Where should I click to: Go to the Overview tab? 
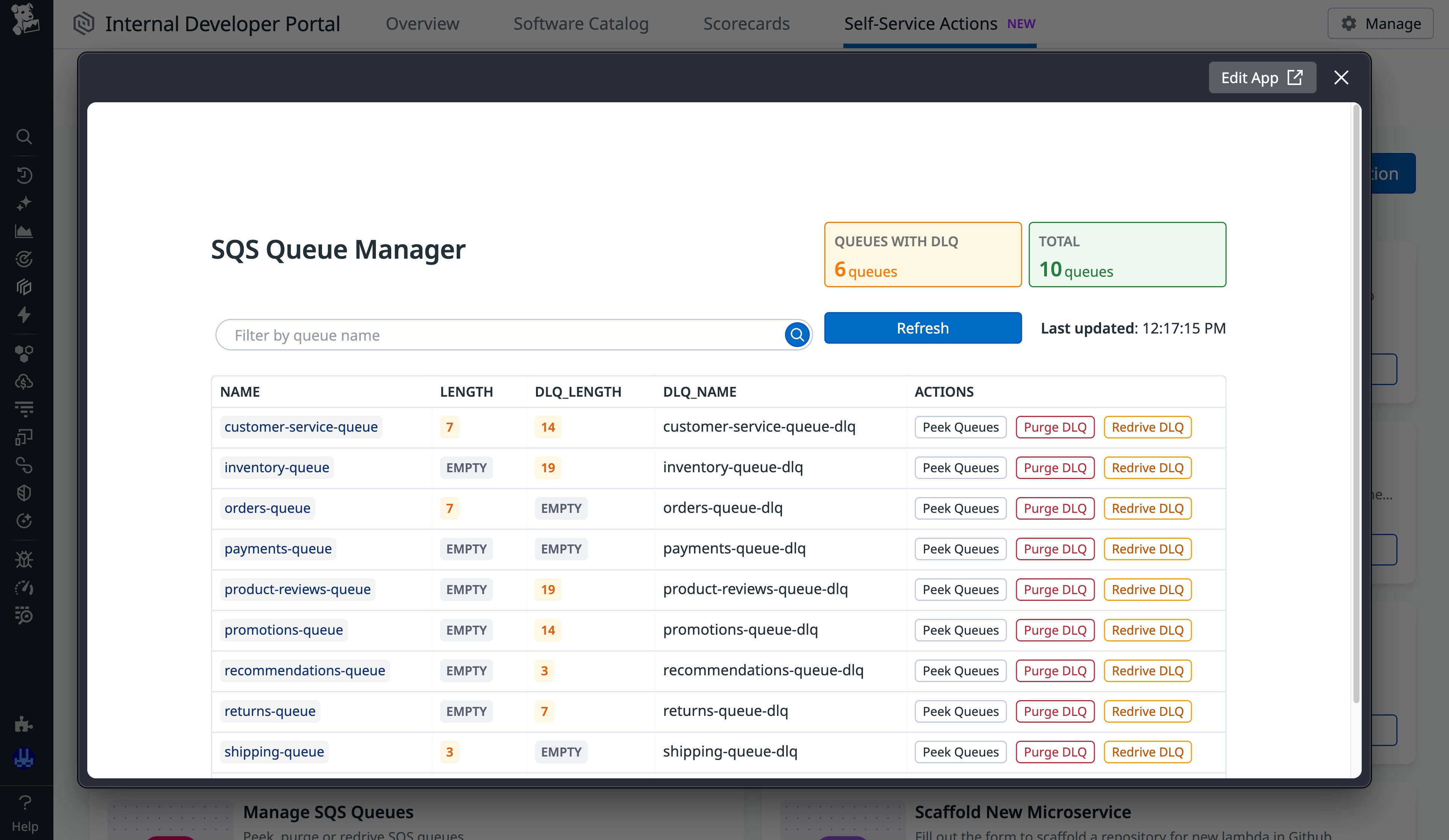pos(422,24)
